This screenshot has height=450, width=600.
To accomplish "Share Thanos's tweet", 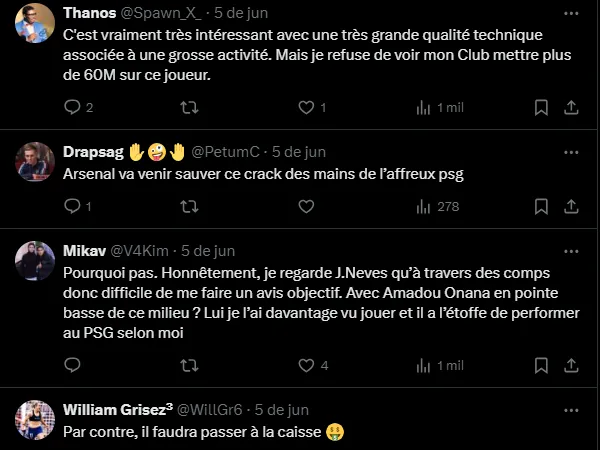I will [x=572, y=107].
